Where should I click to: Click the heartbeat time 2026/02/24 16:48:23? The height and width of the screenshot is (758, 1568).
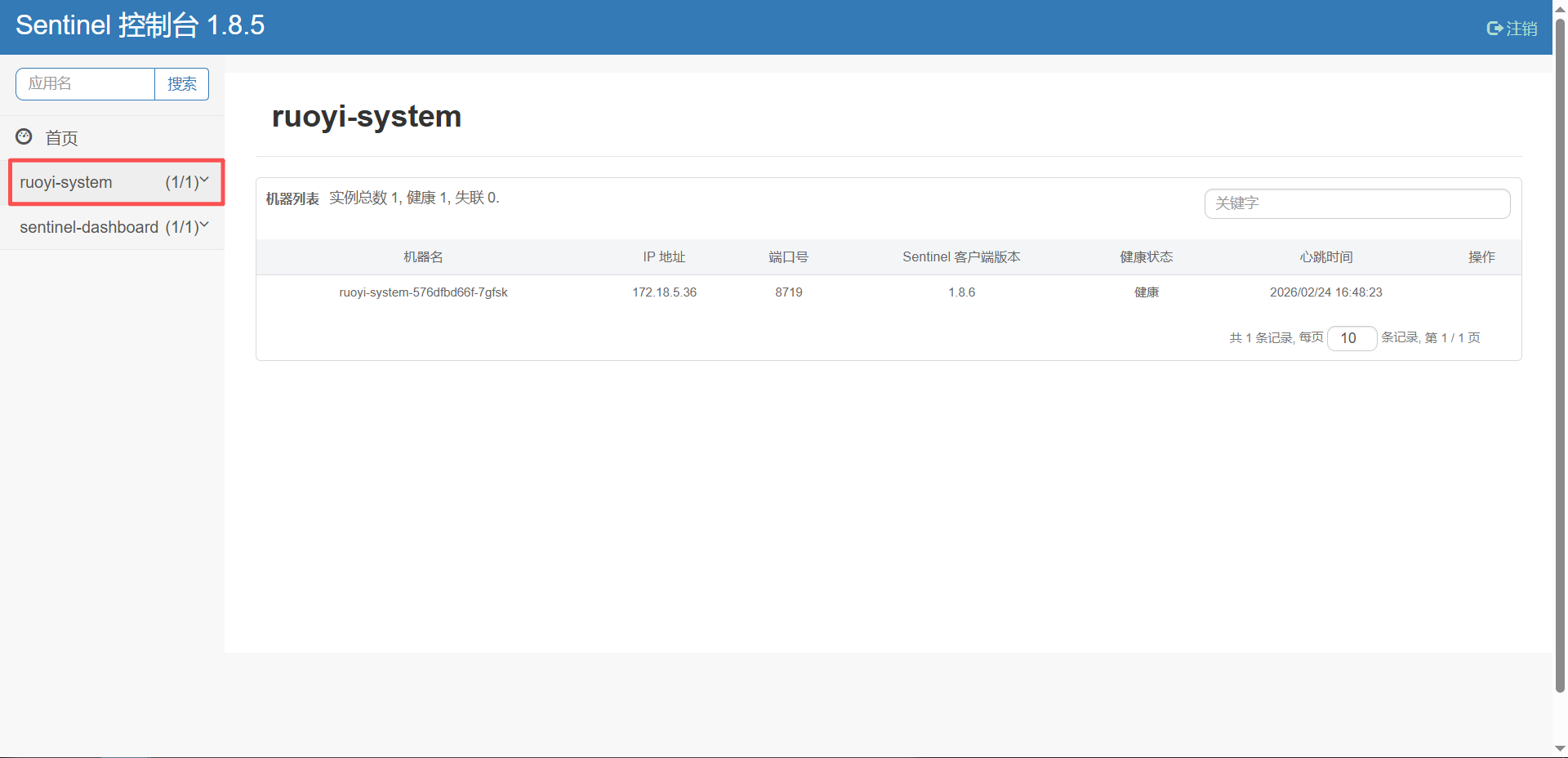[1326, 292]
